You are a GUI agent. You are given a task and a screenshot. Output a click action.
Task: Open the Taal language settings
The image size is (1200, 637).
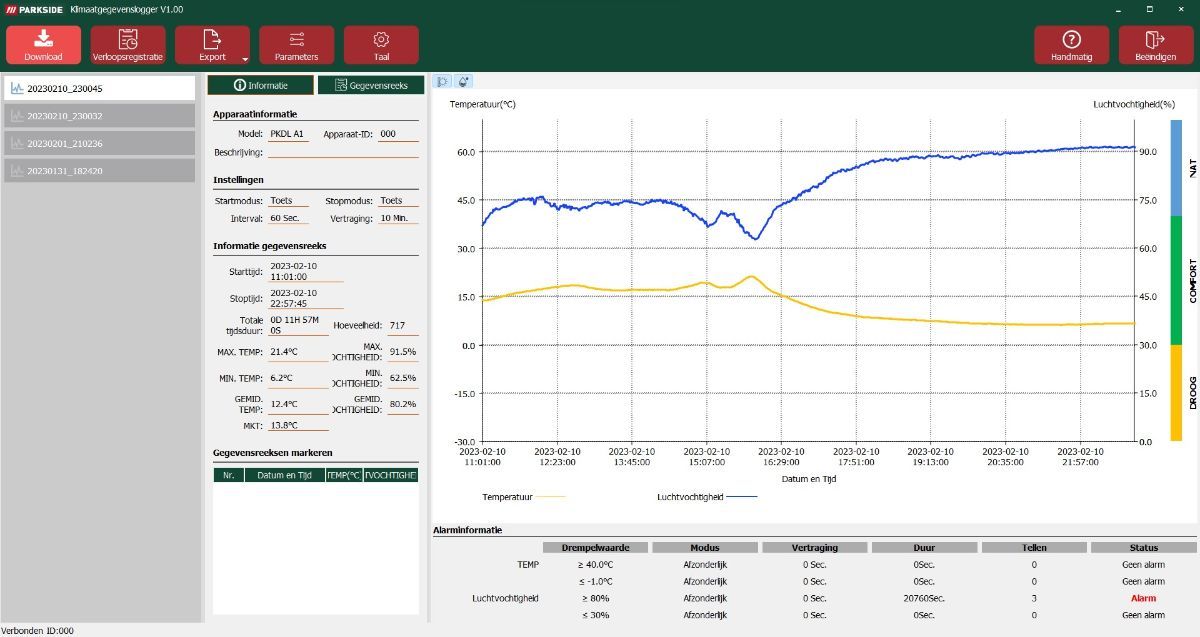pyautogui.click(x=381, y=45)
